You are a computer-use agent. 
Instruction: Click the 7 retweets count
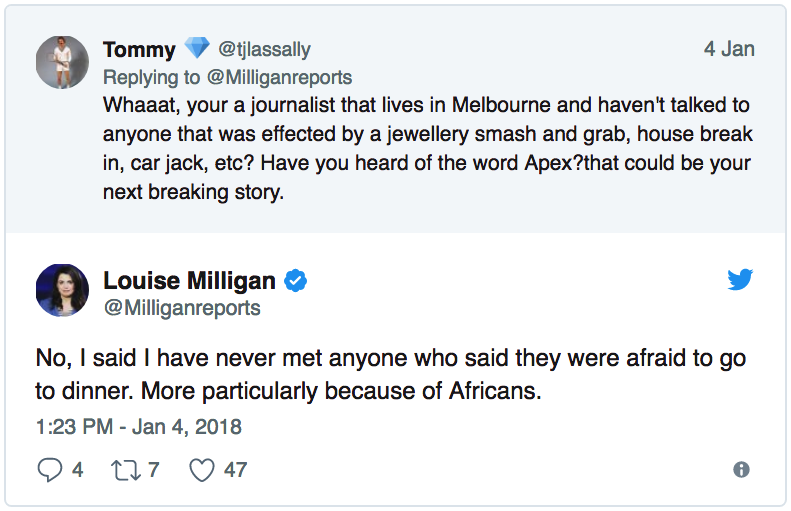pos(153,469)
